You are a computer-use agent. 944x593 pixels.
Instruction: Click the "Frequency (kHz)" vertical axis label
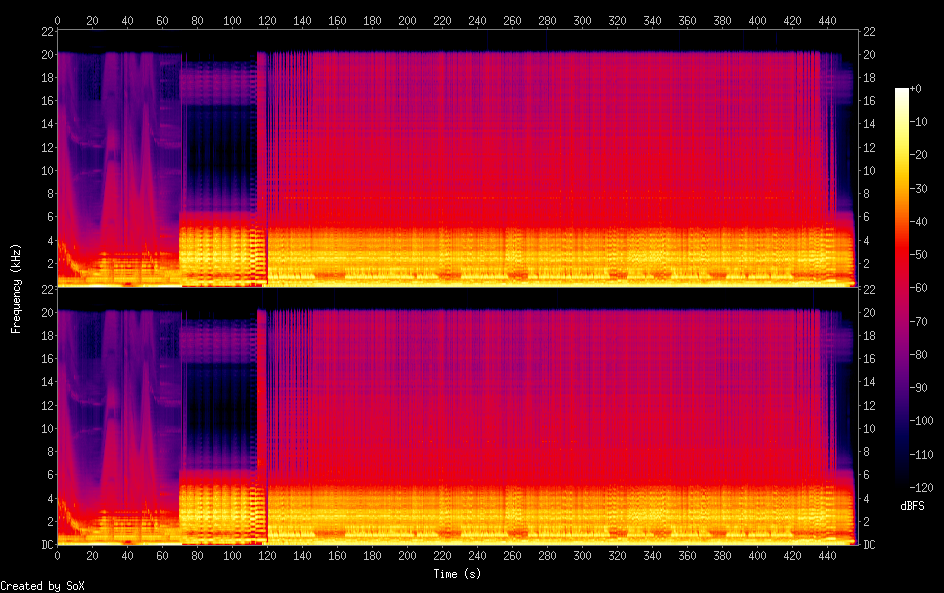(x=16, y=287)
